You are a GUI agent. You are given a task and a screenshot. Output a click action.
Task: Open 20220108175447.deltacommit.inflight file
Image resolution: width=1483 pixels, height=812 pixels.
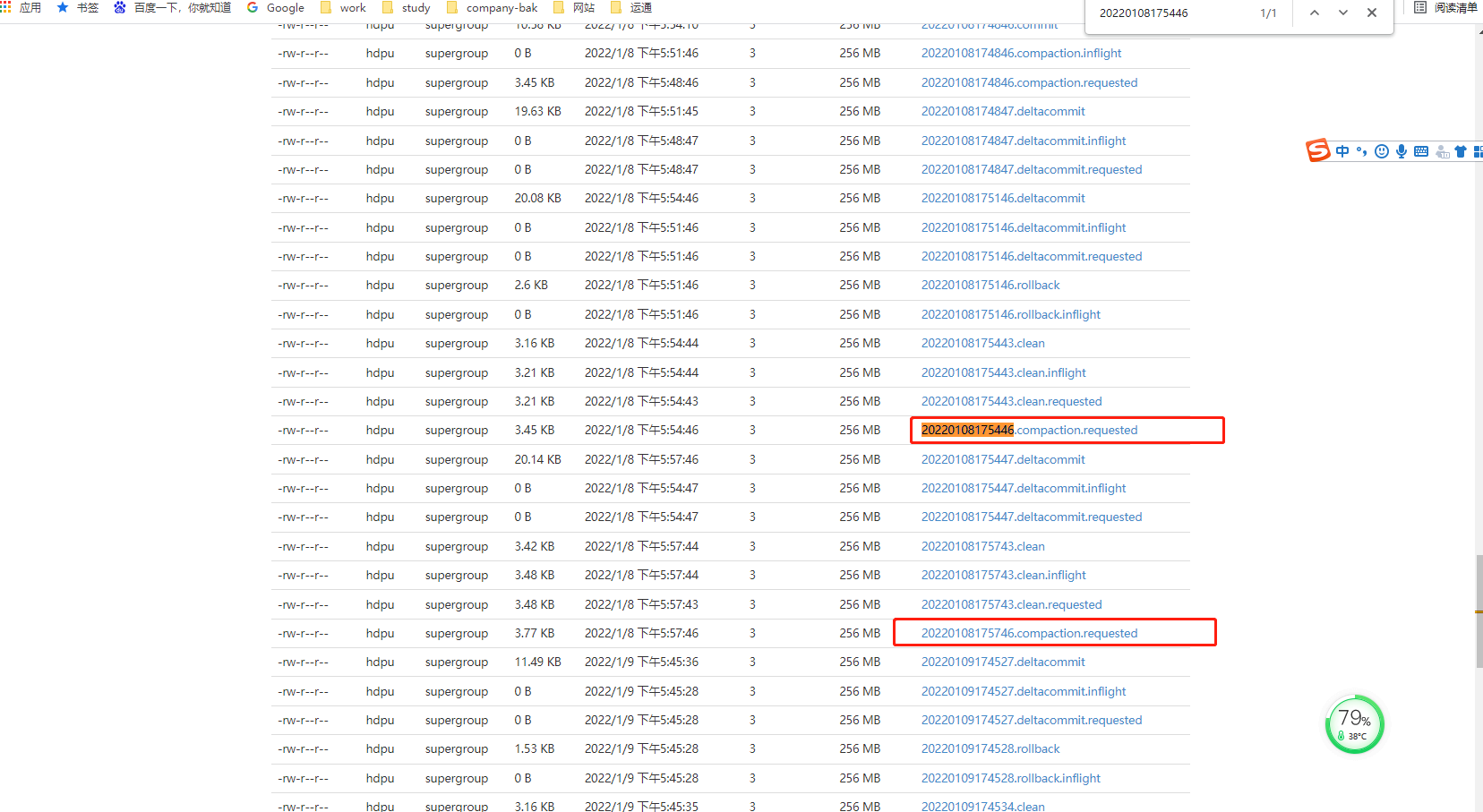coord(1024,488)
